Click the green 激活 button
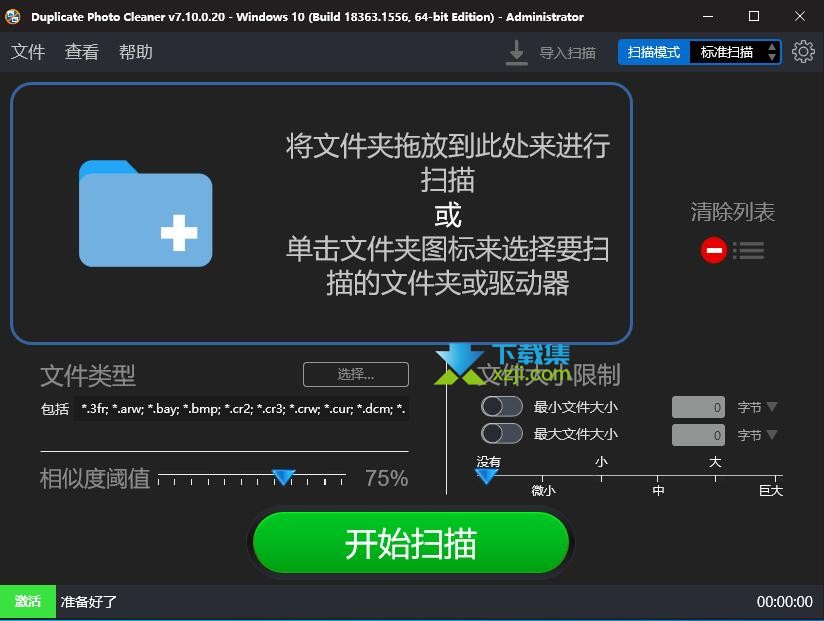The height and width of the screenshot is (621, 824). tap(28, 601)
